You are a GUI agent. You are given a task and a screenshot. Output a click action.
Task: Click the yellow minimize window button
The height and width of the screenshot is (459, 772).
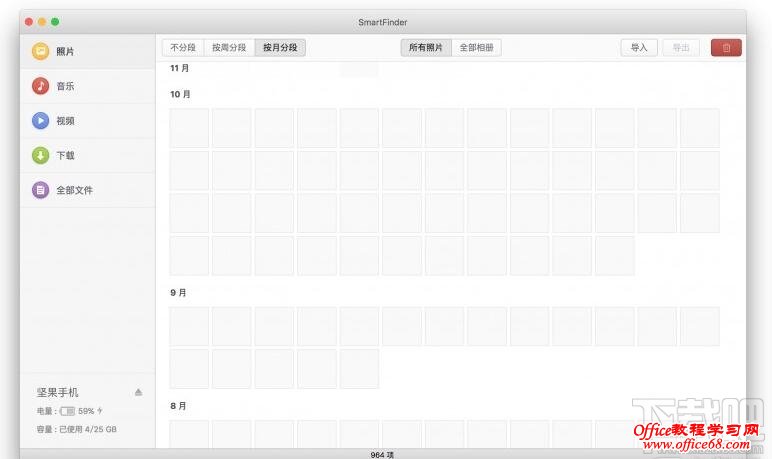(42, 22)
